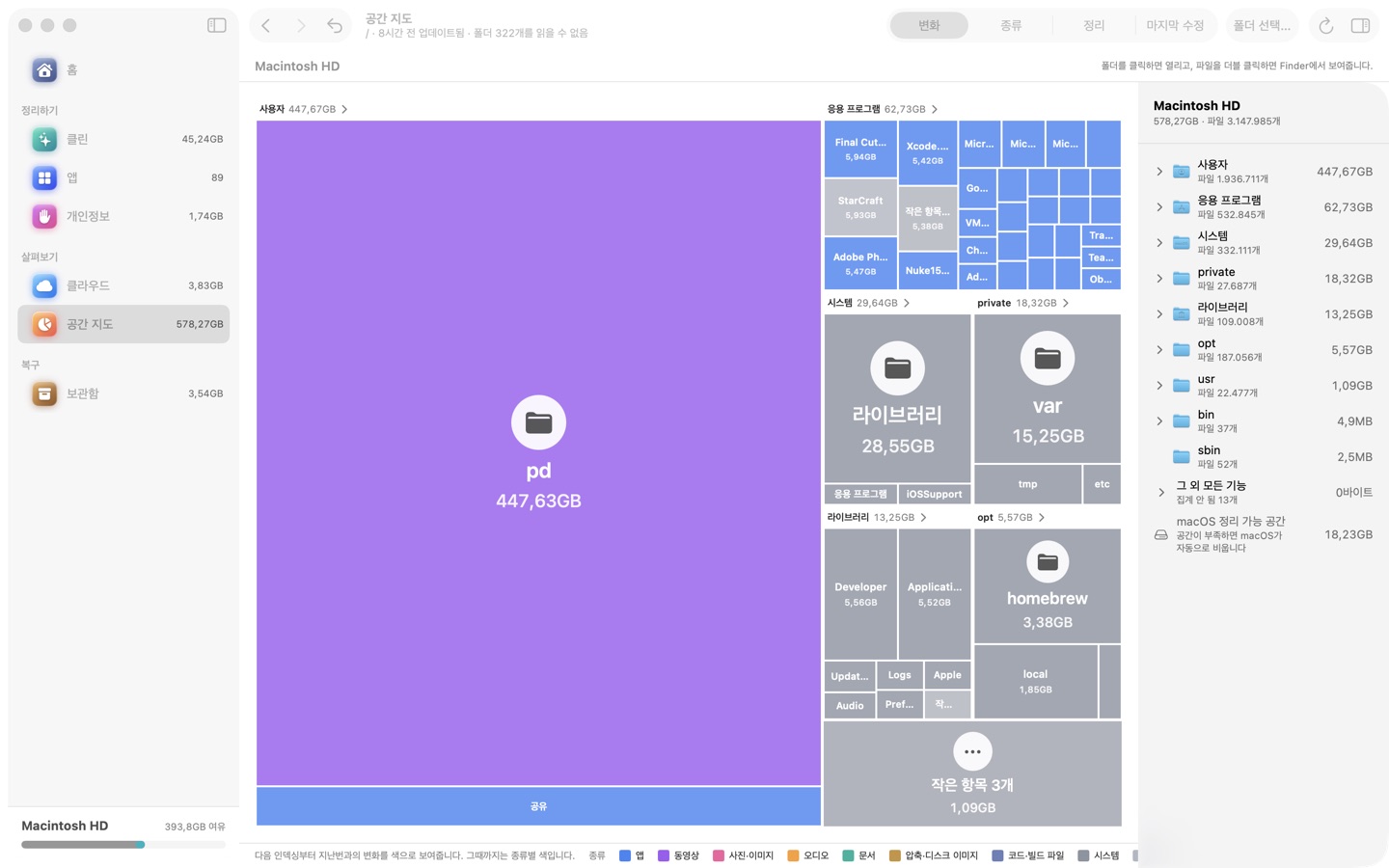Viewport: 1389px width, 868px height.
Task: Click the Macintosh HD storage usage bar
Action: (123, 845)
